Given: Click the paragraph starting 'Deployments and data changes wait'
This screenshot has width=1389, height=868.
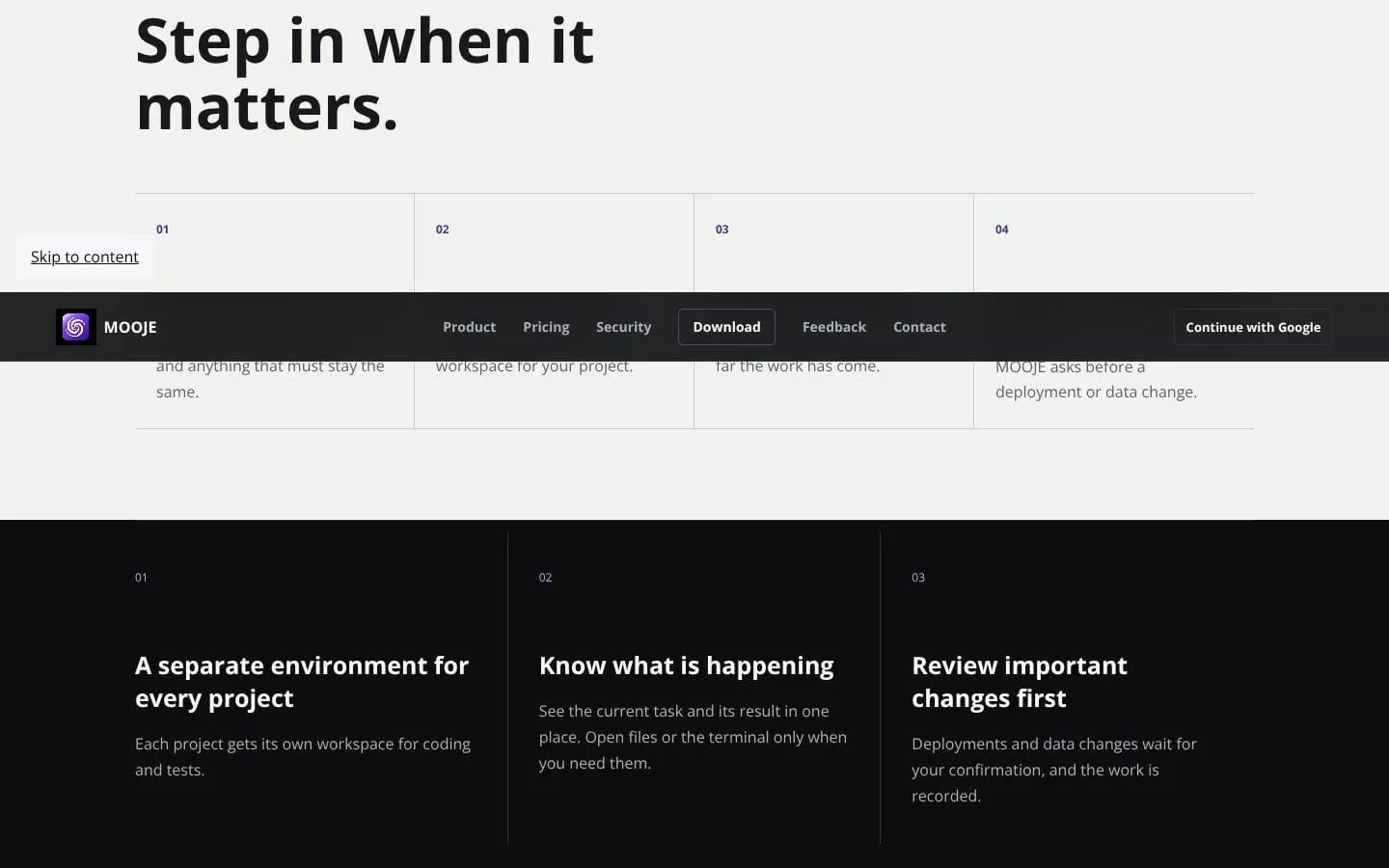Looking at the screenshot, I should [1054, 770].
